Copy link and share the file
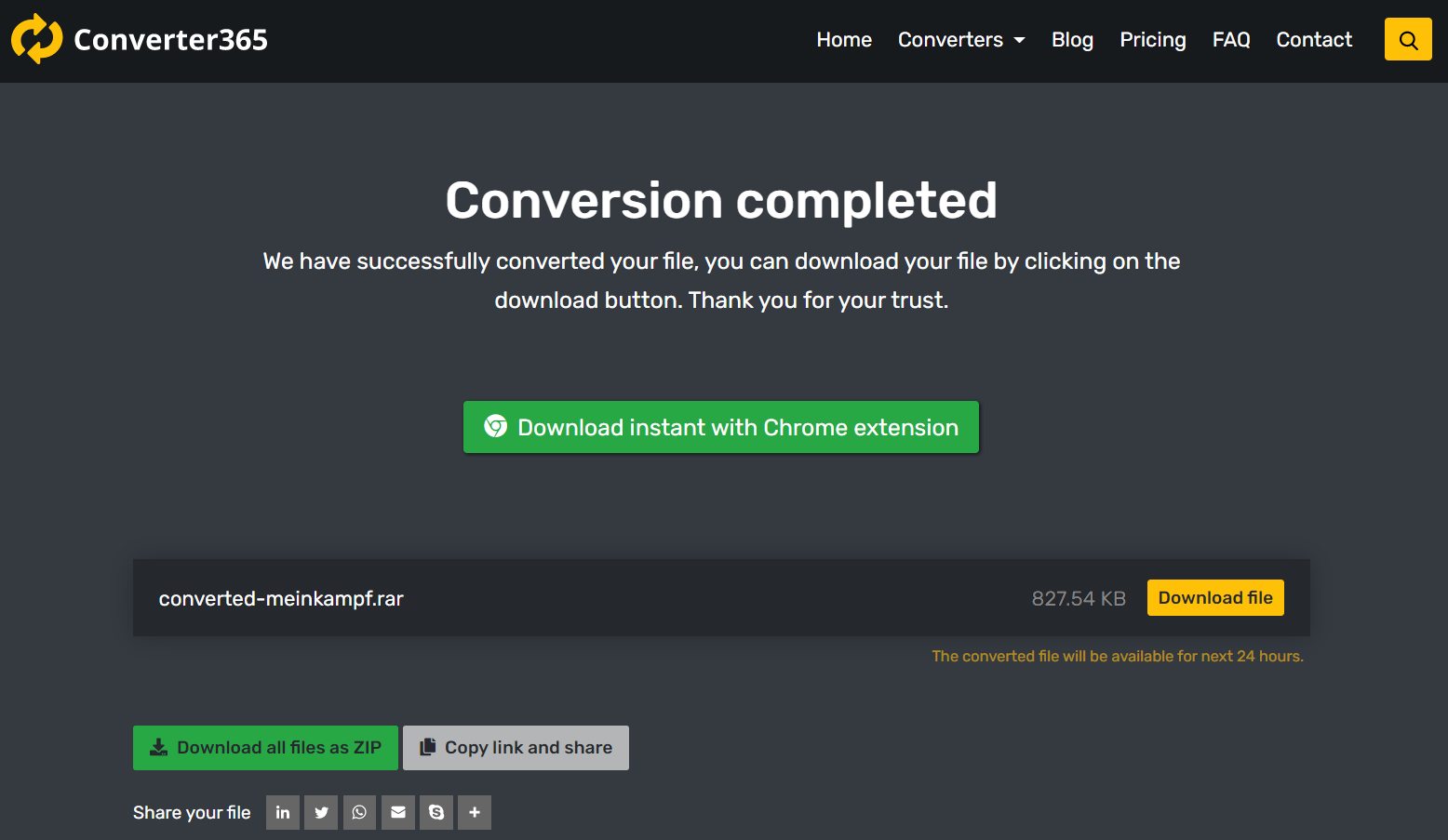 pos(516,747)
